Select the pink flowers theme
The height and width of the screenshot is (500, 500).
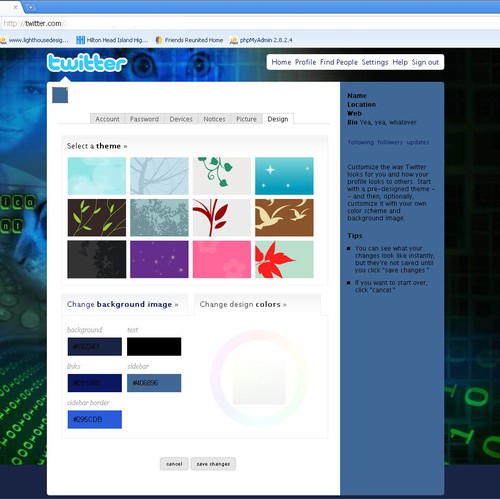pos(222,259)
